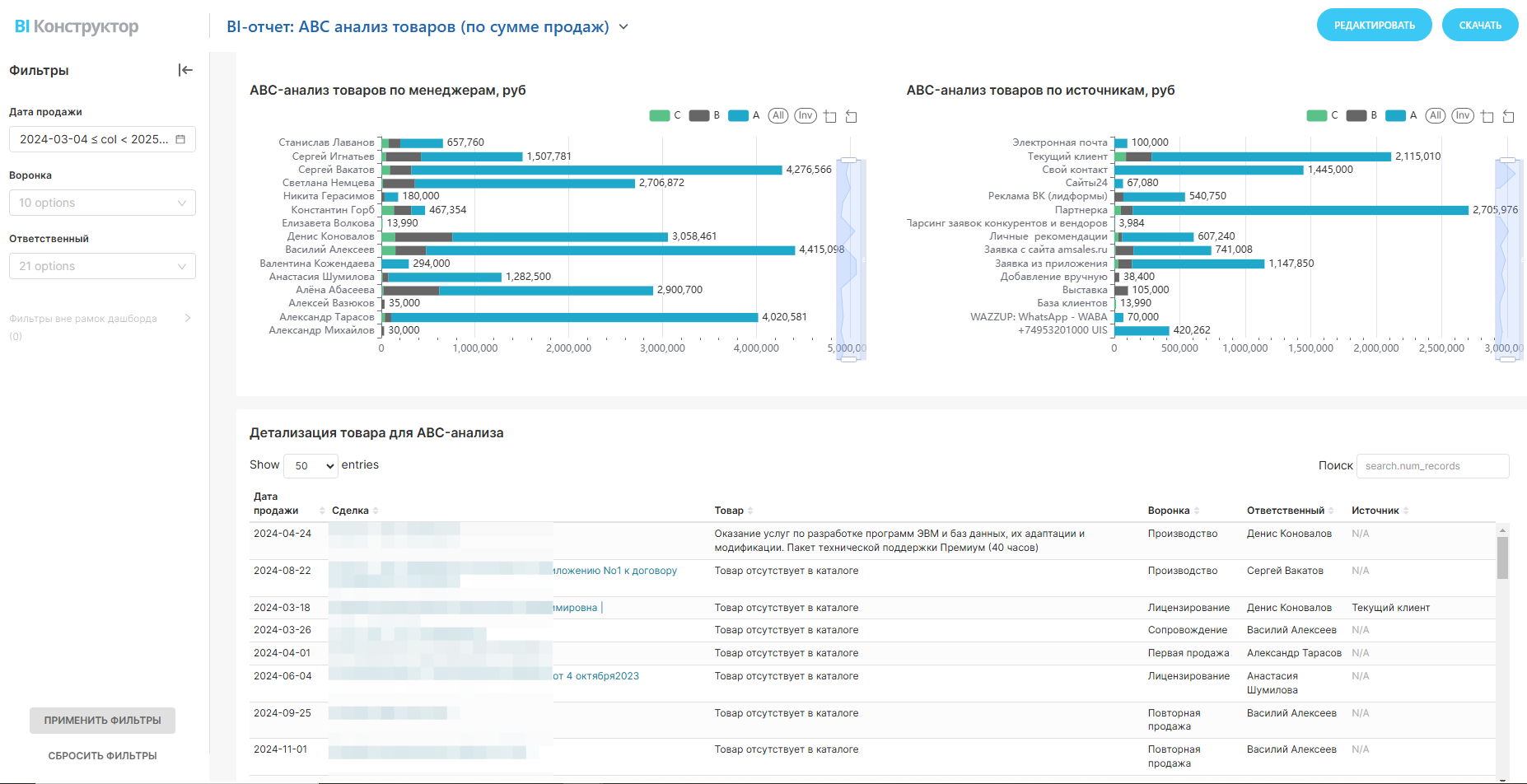Open the Ответственный filter dropdown

102,266
